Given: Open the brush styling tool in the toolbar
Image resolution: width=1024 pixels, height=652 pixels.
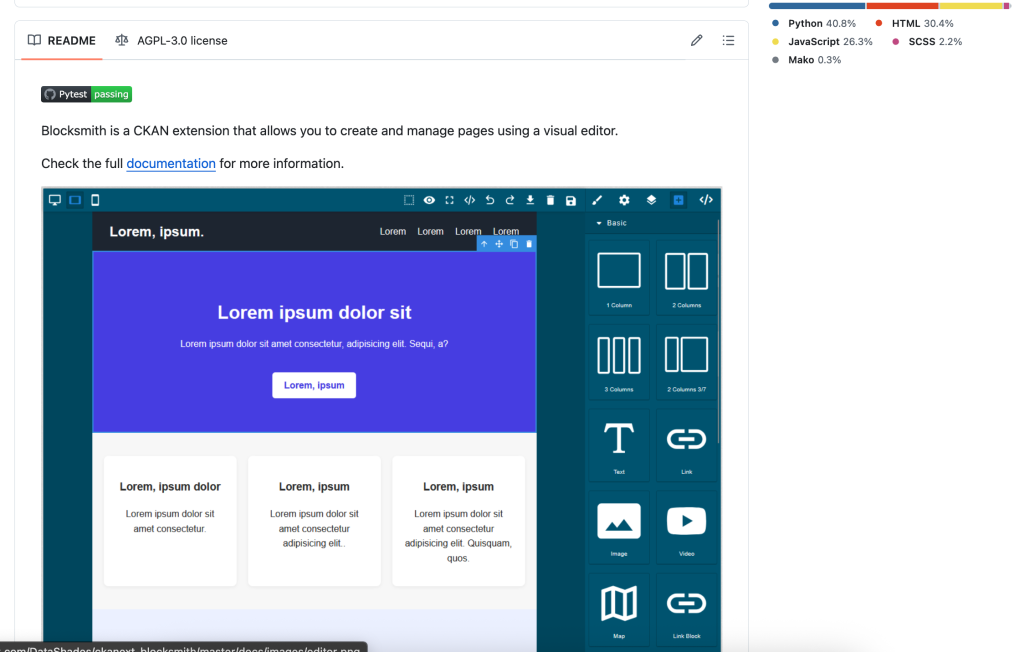Looking at the screenshot, I should (x=597, y=200).
